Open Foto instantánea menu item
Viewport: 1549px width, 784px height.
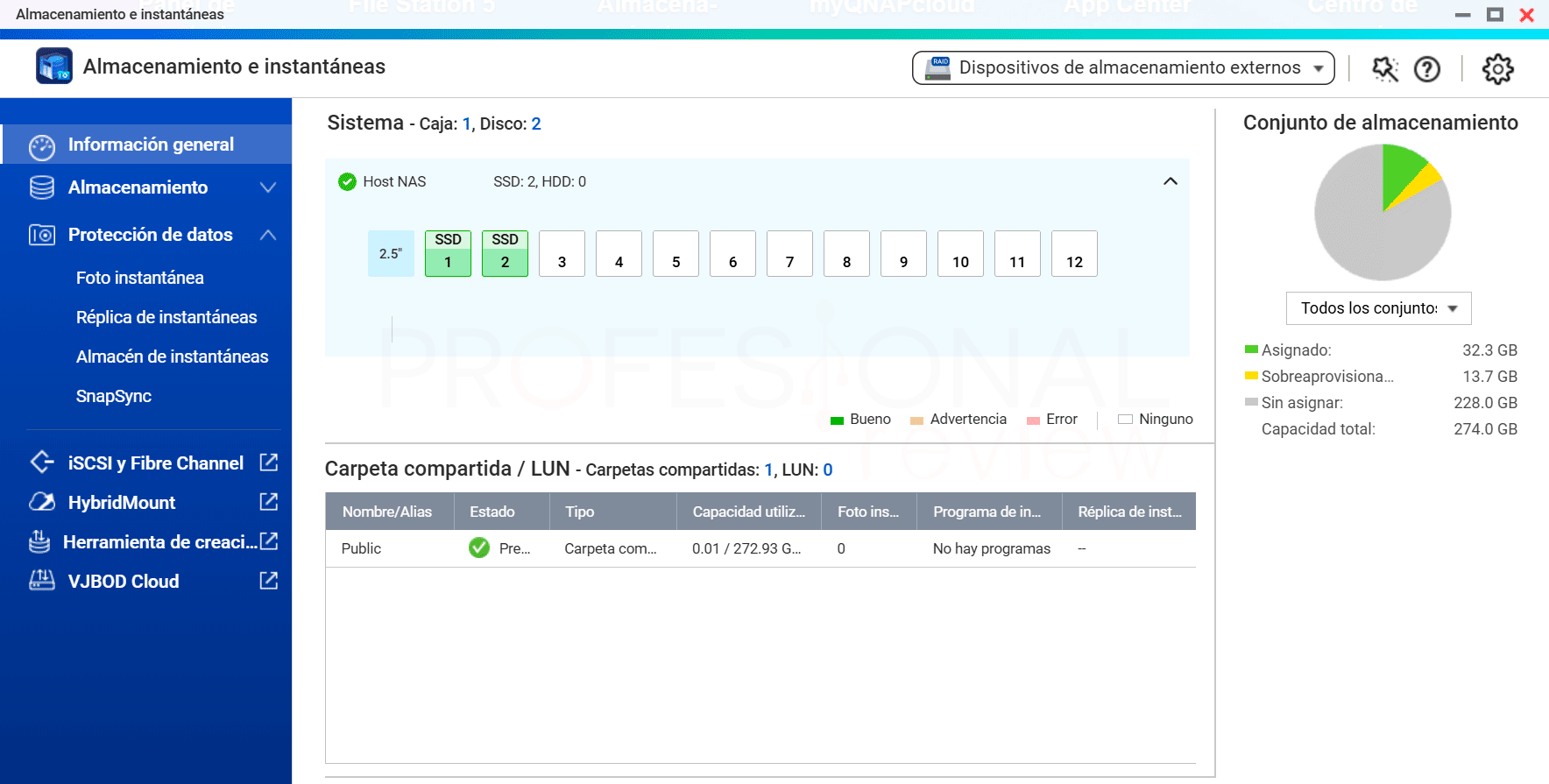140,278
